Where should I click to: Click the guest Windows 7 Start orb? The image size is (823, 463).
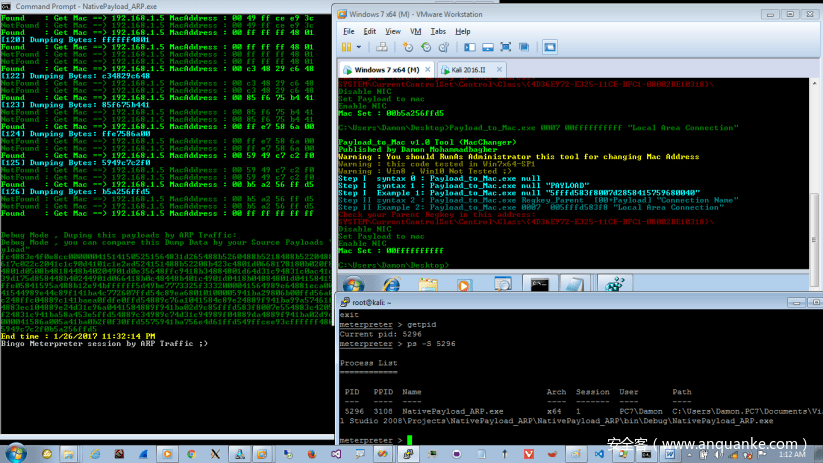(x=353, y=284)
